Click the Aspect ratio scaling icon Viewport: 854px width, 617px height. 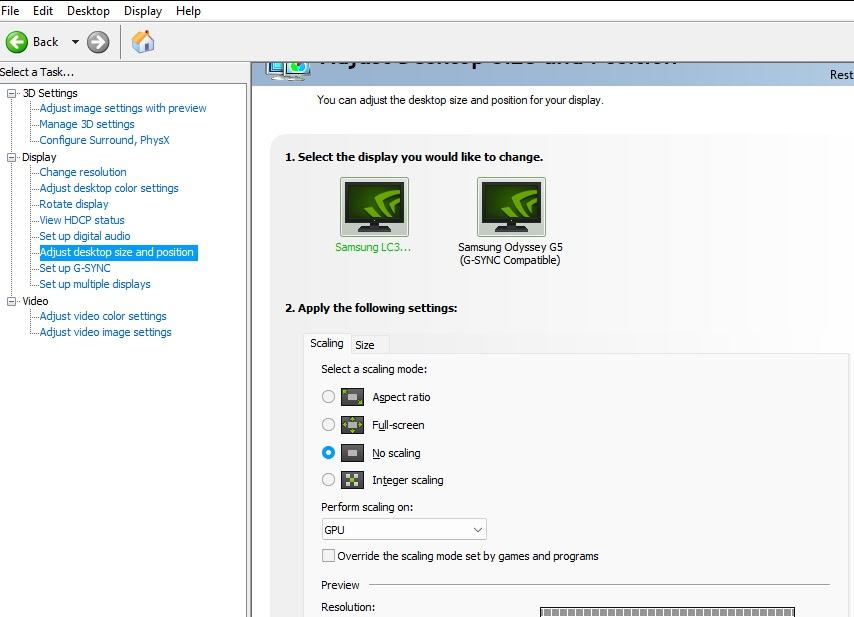352,397
